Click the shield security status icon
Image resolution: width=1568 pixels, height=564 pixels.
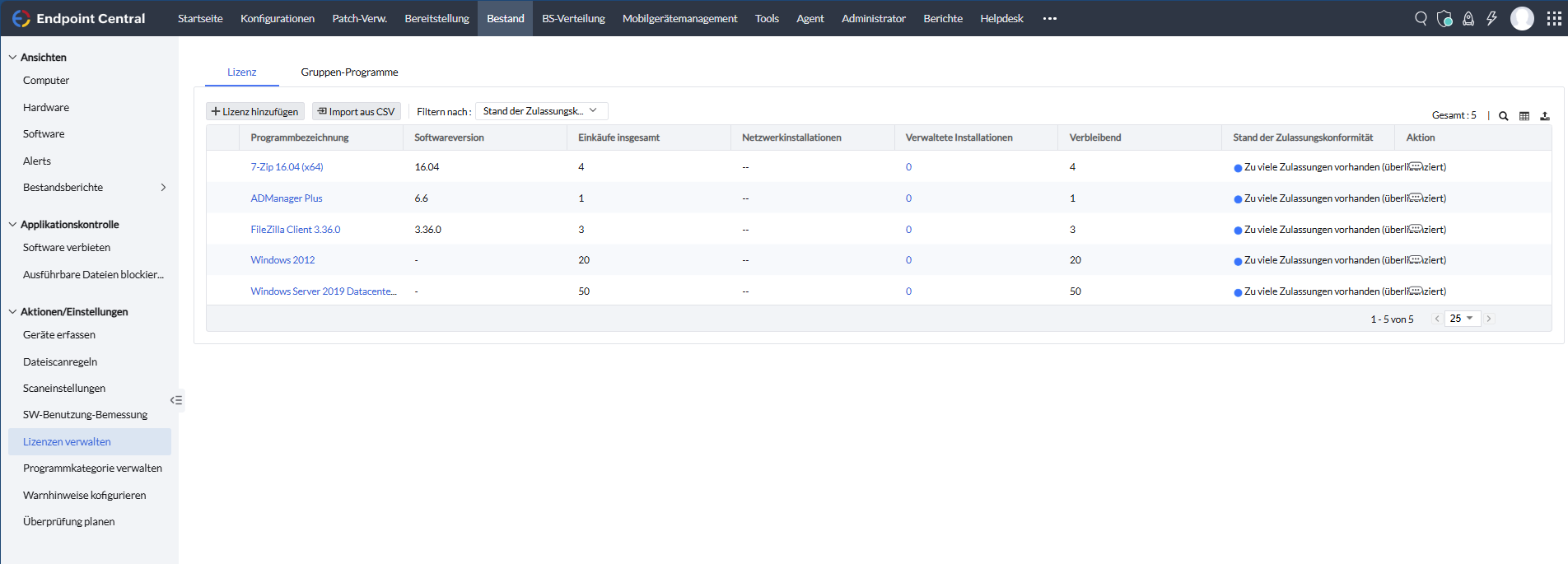(1444, 18)
